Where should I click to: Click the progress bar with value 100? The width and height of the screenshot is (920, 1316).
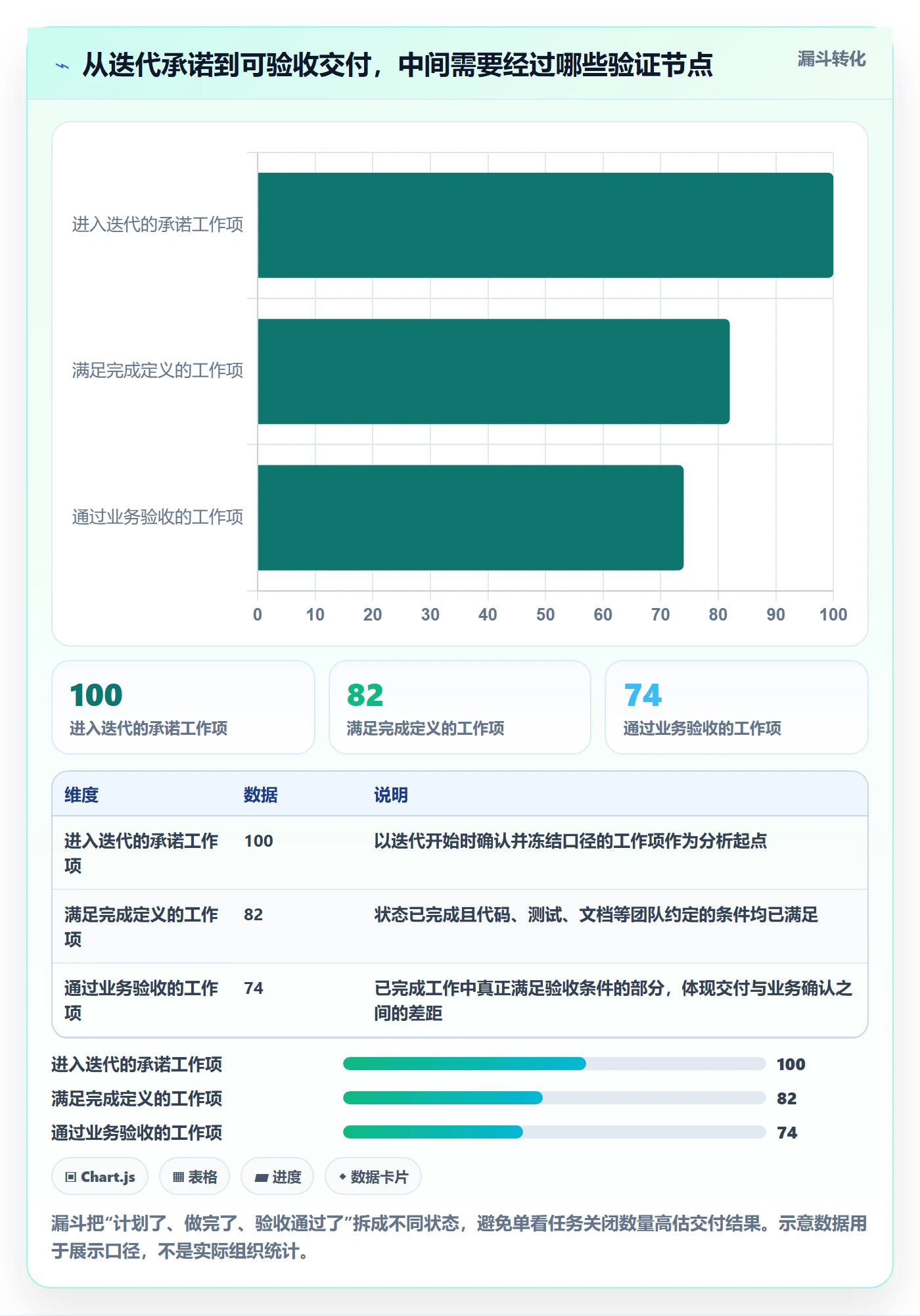[554, 1064]
